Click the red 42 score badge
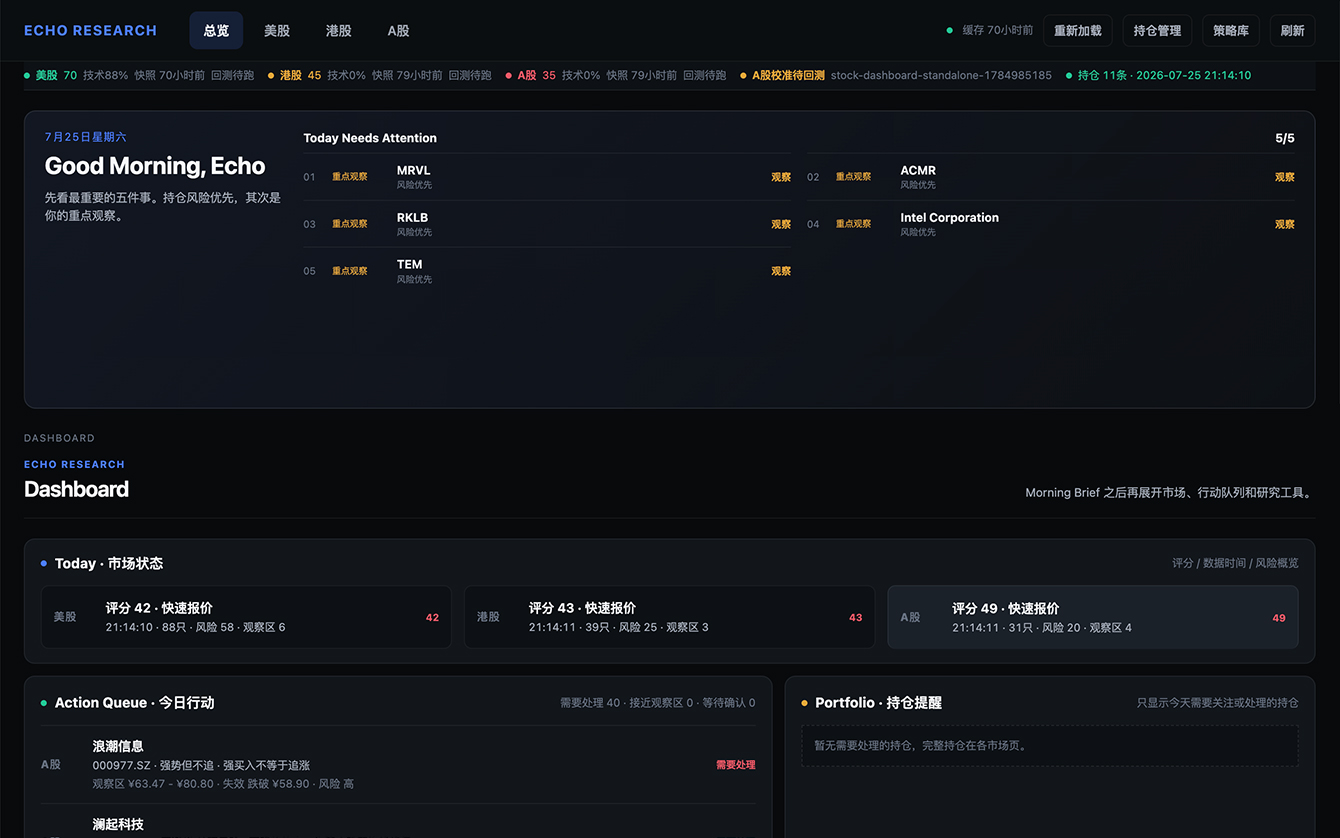Image resolution: width=1340 pixels, height=838 pixels. click(x=432, y=618)
